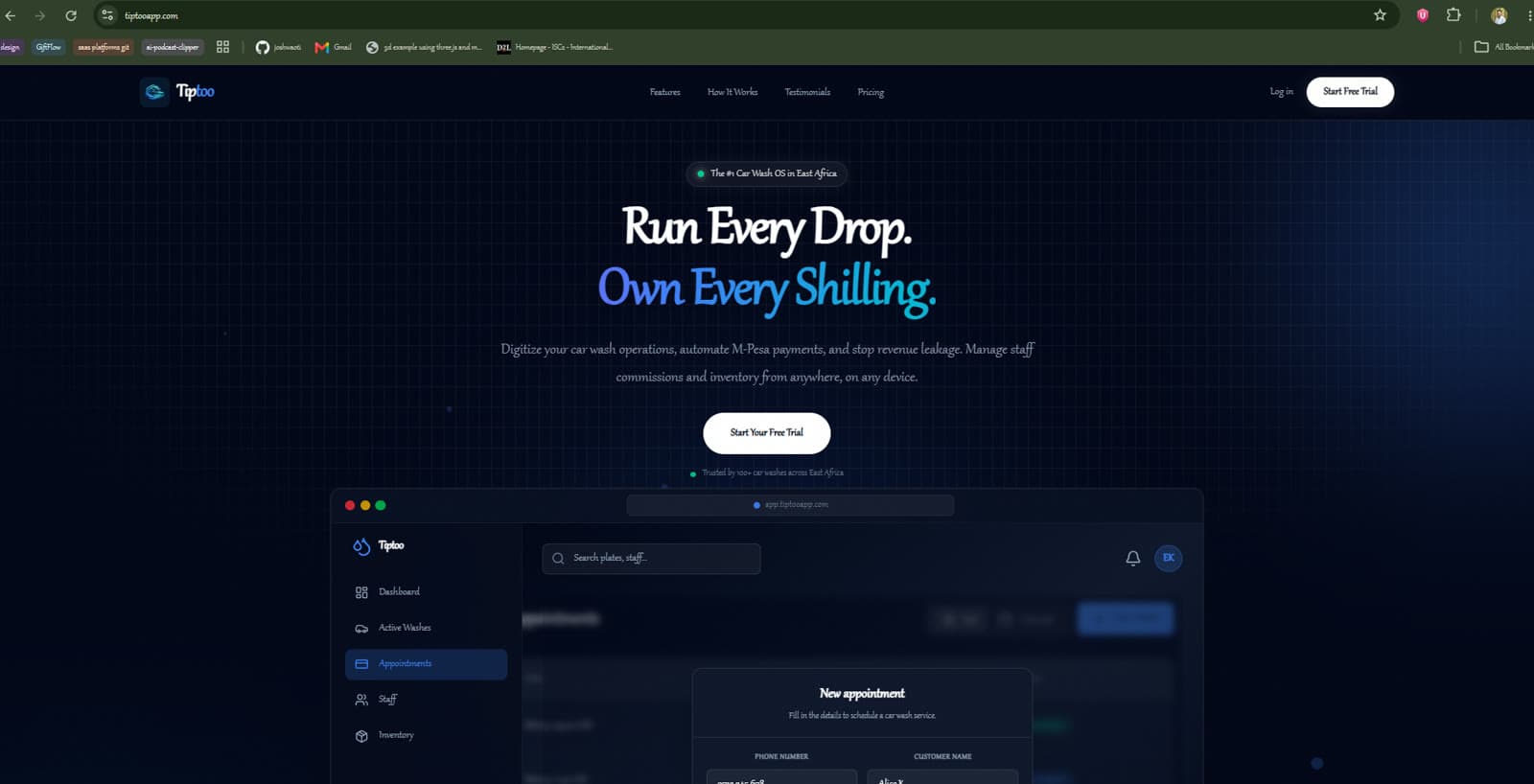
Task: Click the Tiptoo logo in the site header
Action: (178, 92)
